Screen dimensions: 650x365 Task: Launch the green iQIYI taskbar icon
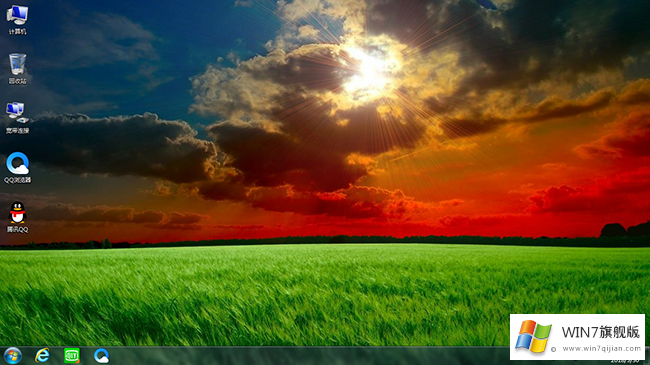tap(72, 356)
